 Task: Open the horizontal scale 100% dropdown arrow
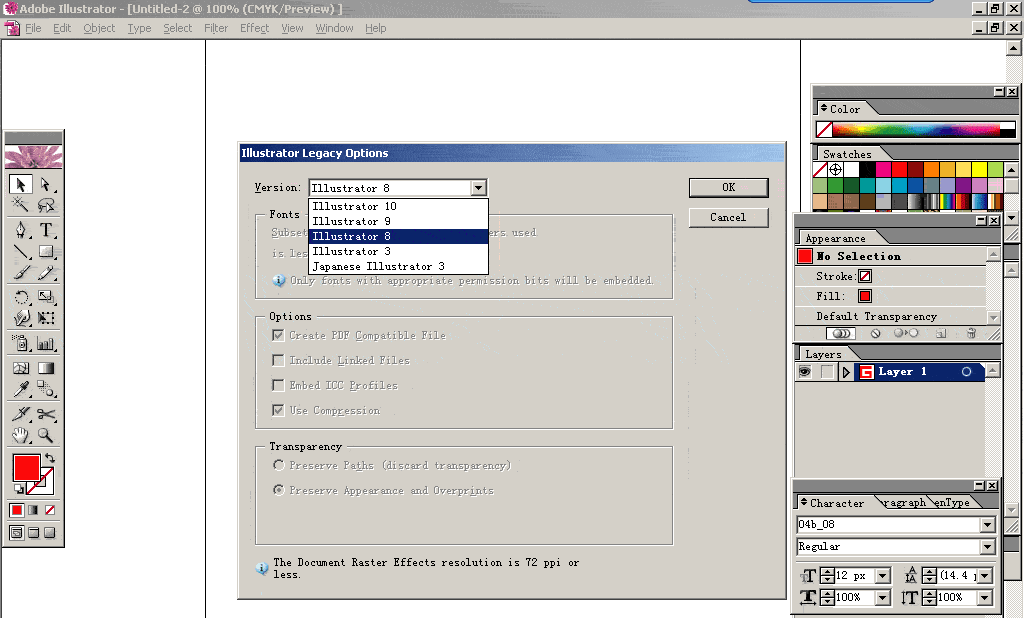coord(883,597)
